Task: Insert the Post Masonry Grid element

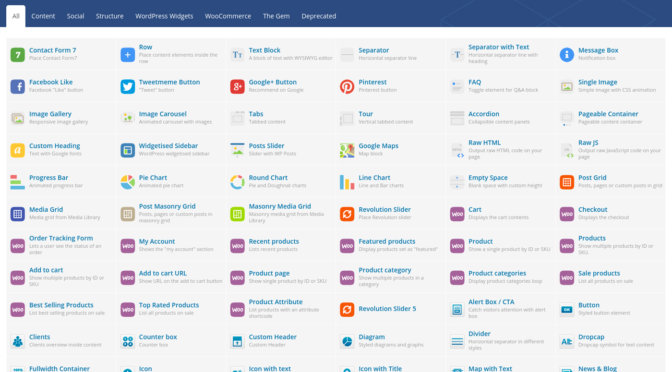Action: click(x=170, y=214)
